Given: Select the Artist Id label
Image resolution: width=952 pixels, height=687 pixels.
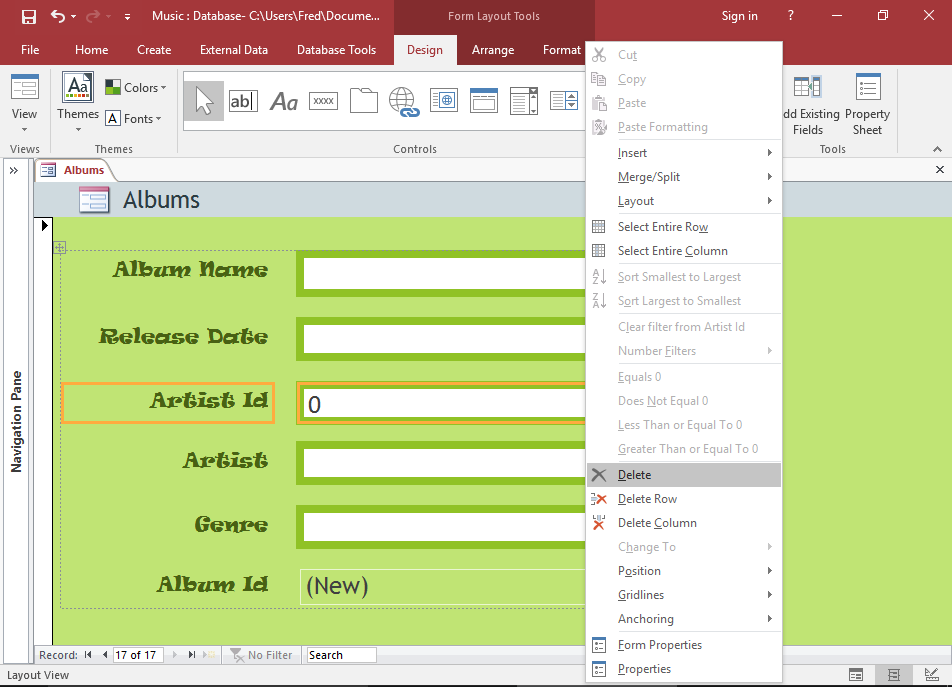Looking at the screenshot, I should 168,403.
